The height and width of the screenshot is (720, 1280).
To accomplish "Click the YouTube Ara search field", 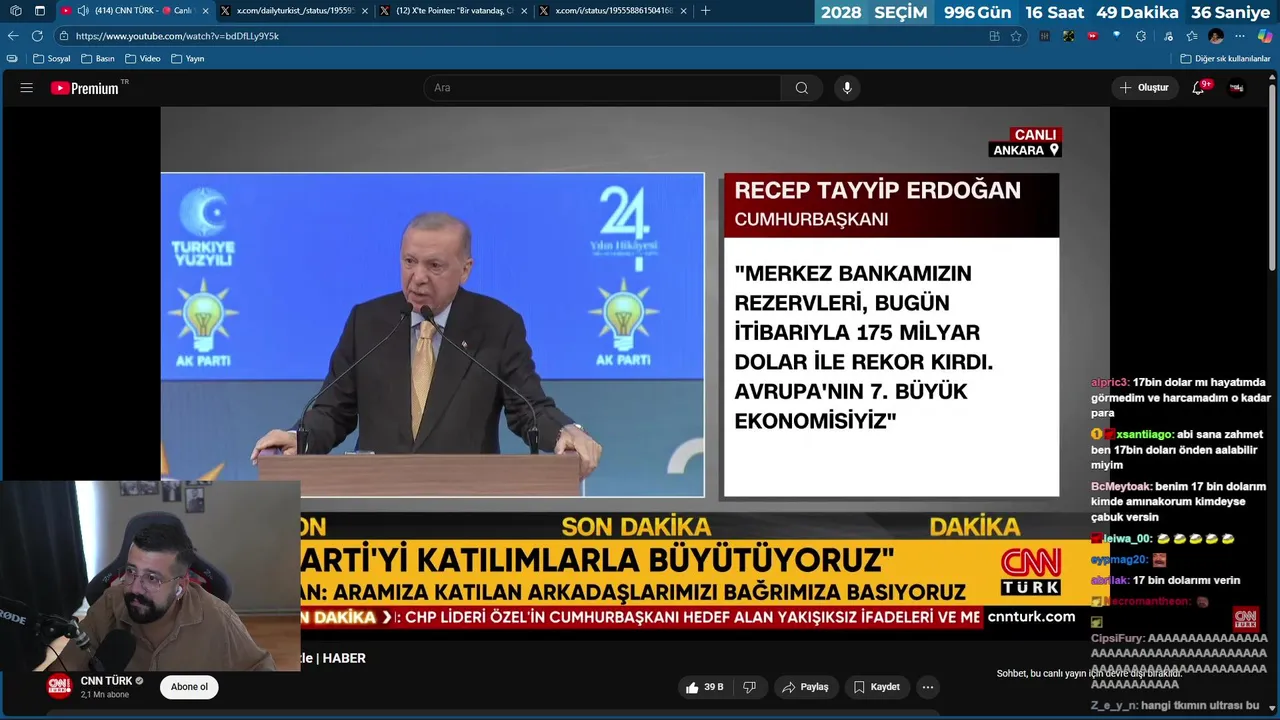I will tap(603, 88).
